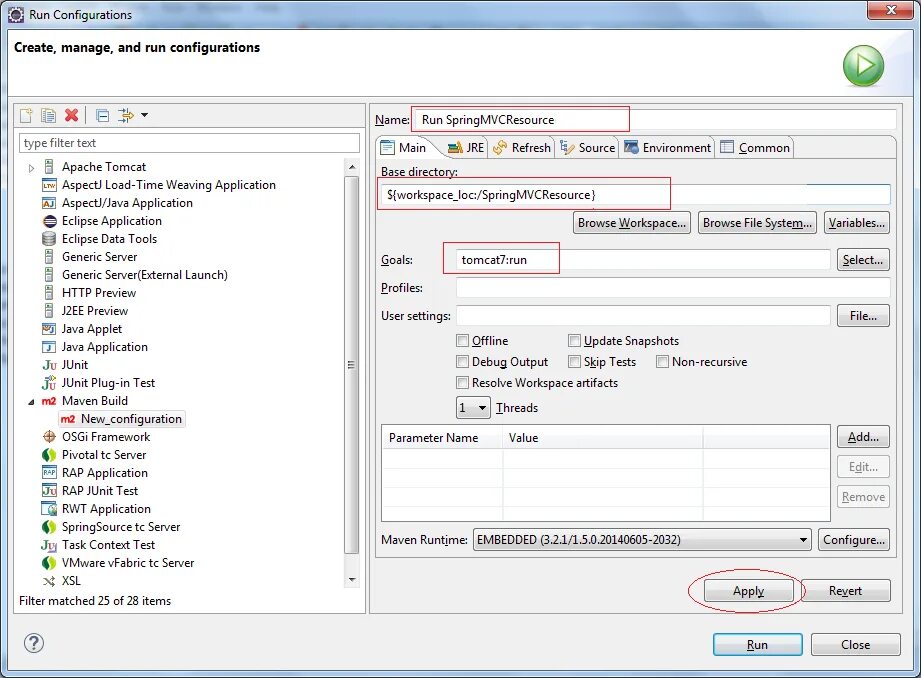
Task: Click the Java Application icon
Action: point(49,347)
